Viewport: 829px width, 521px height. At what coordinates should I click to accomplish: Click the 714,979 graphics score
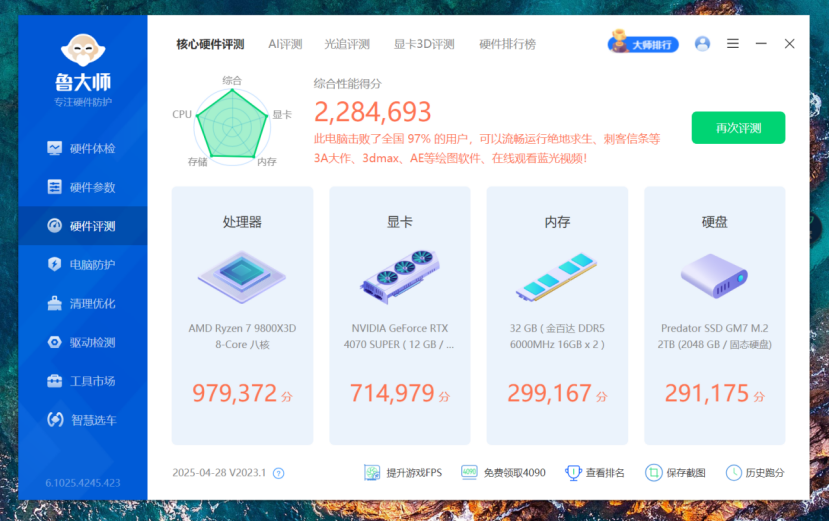click(392, 393)
